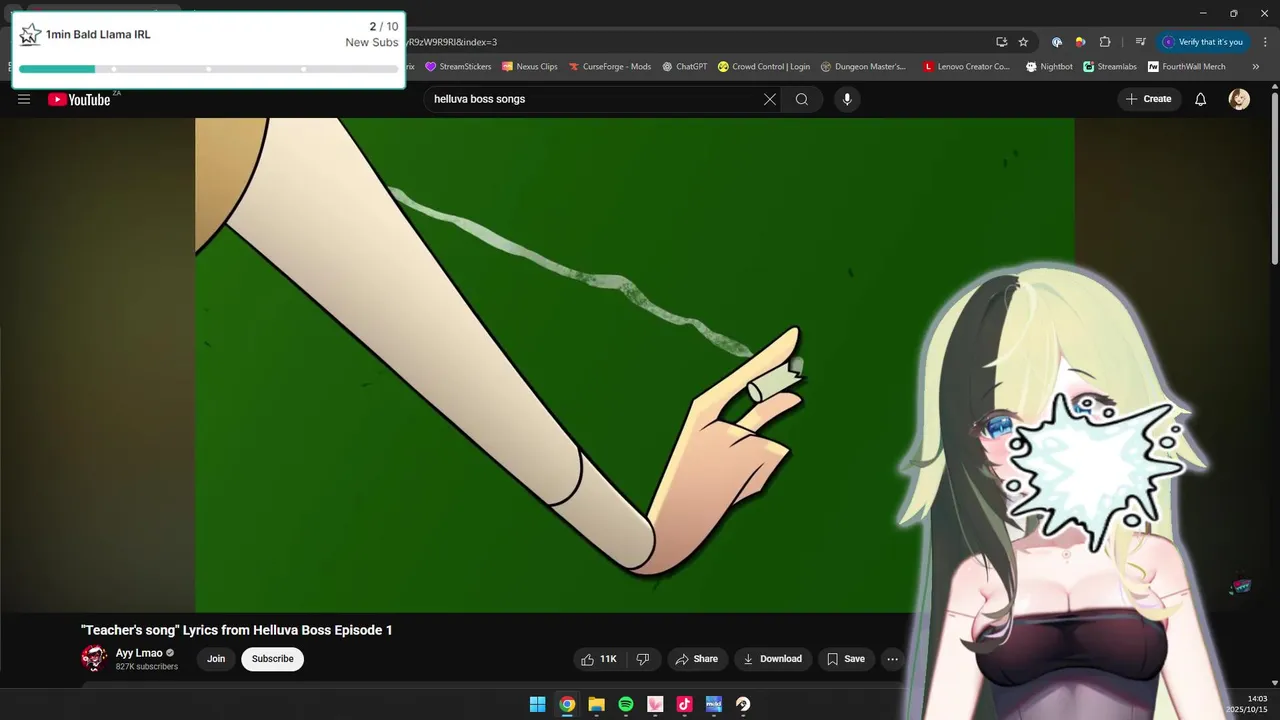Subscribe to Ayy Lmao channel
Screen dimensions: 1280x720
coord(272,659)
